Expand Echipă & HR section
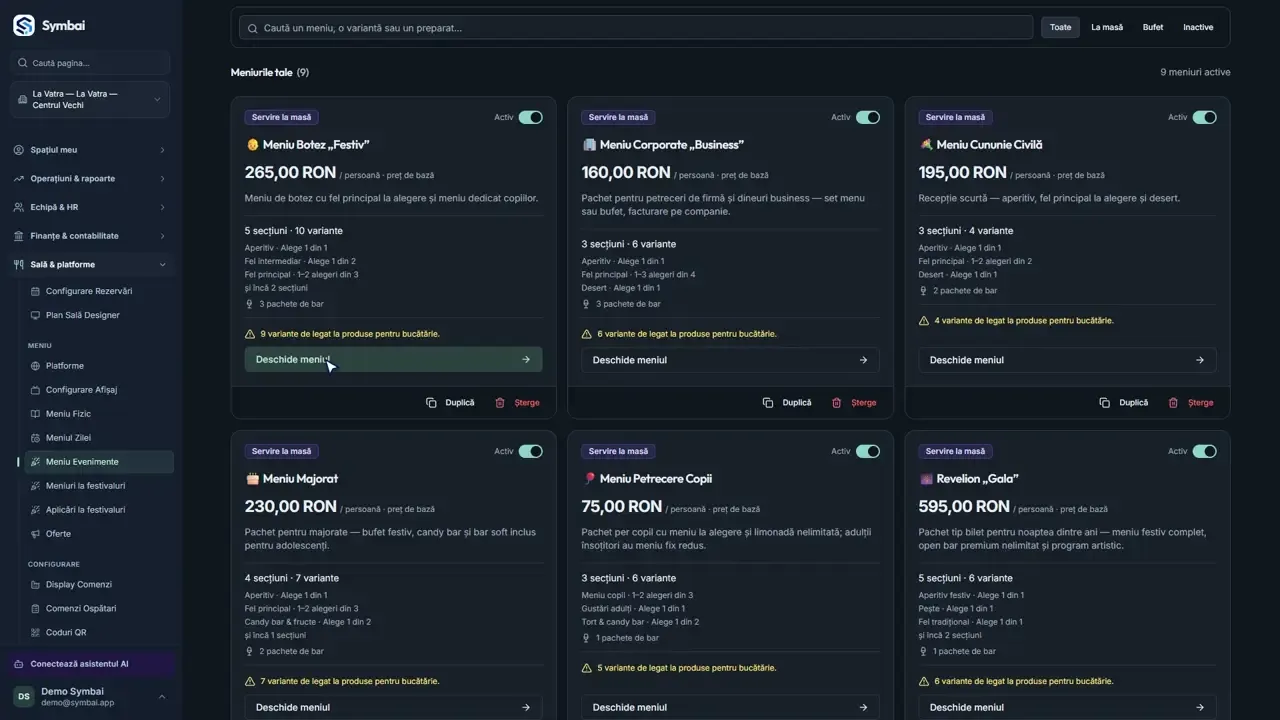1280x720 pixels. pos(90,207)
